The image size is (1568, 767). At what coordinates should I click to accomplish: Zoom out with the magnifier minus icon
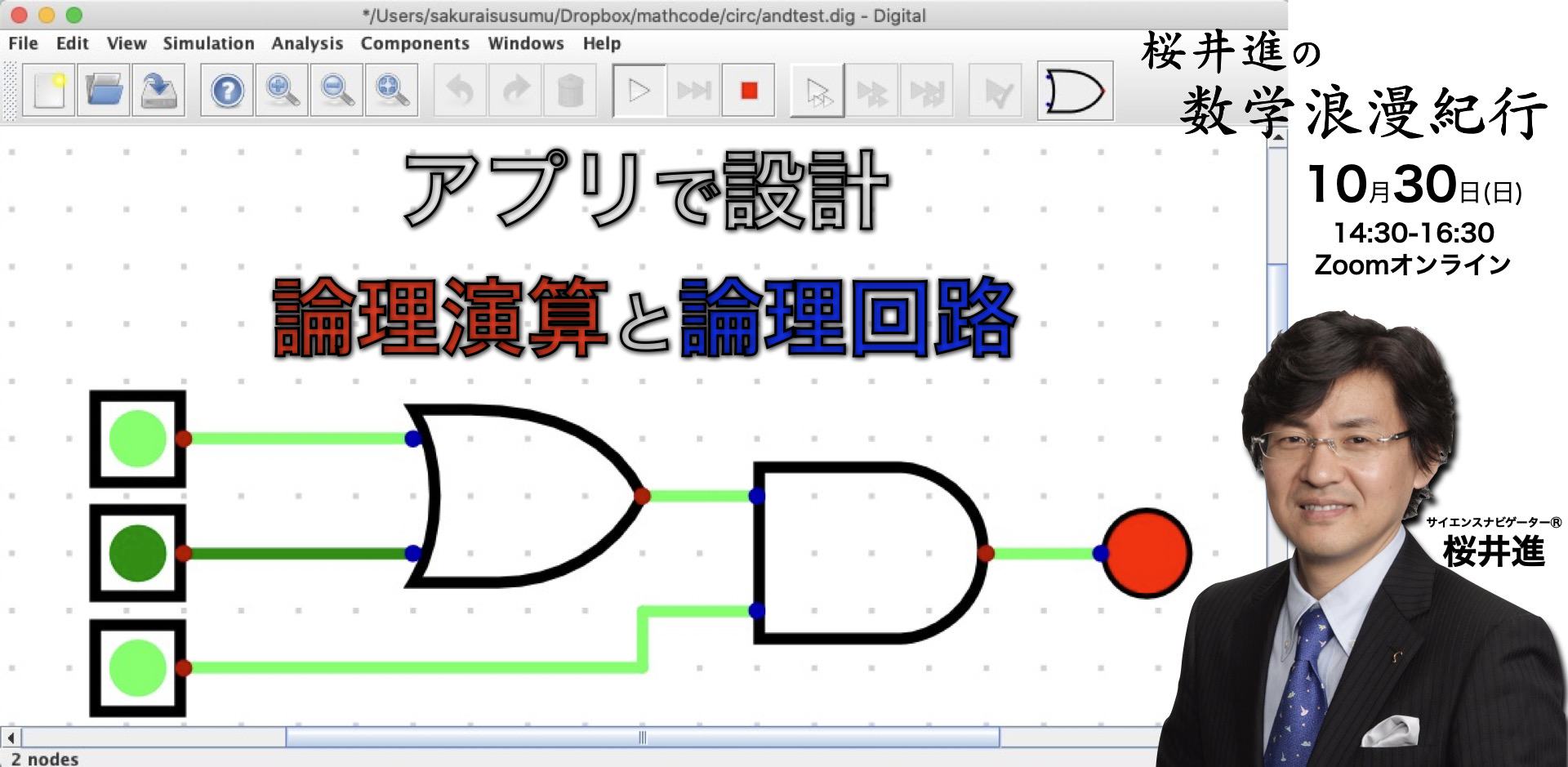pyautogui.click(x=336, y=91)
